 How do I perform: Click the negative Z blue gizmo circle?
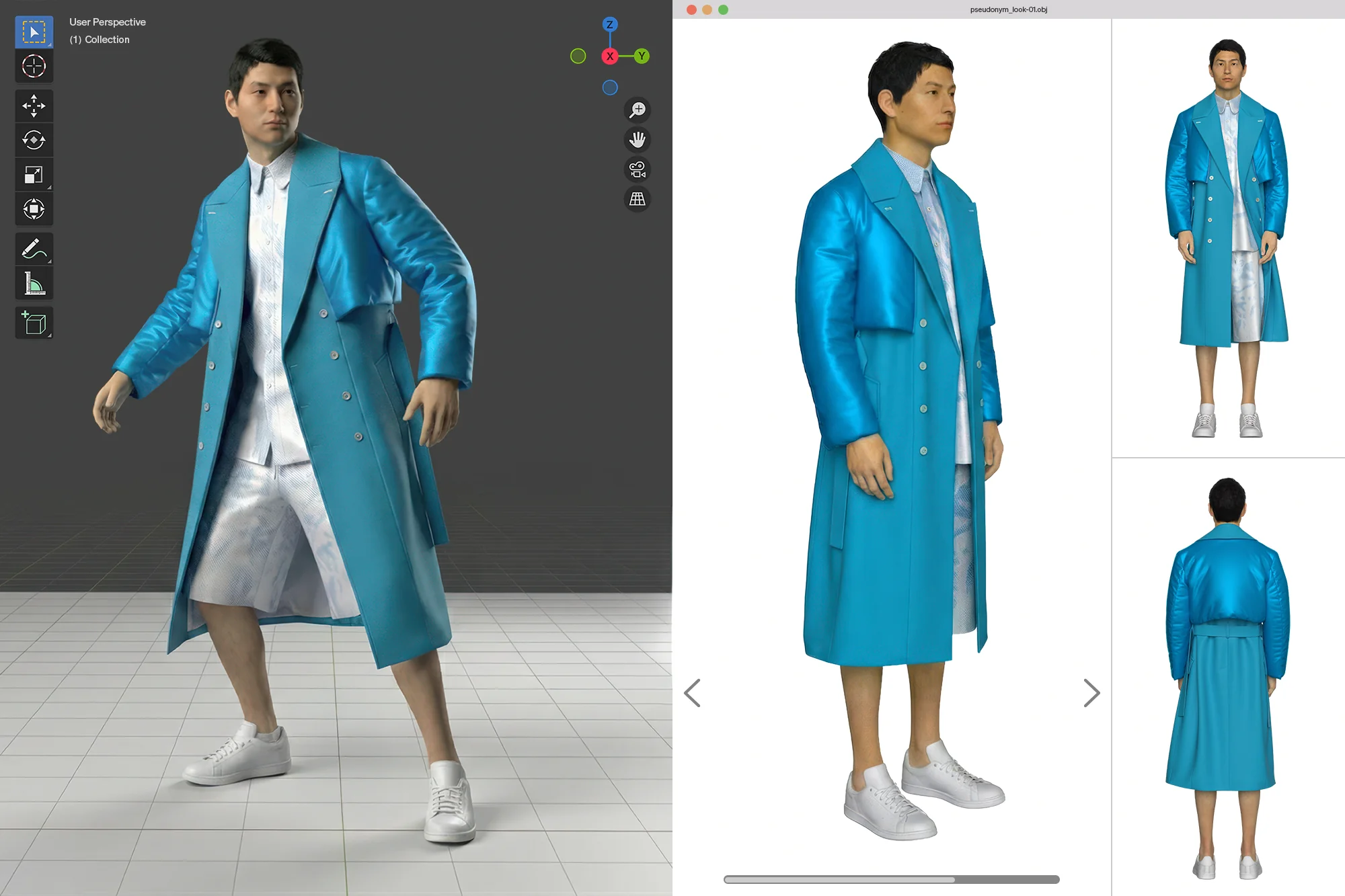610,88
